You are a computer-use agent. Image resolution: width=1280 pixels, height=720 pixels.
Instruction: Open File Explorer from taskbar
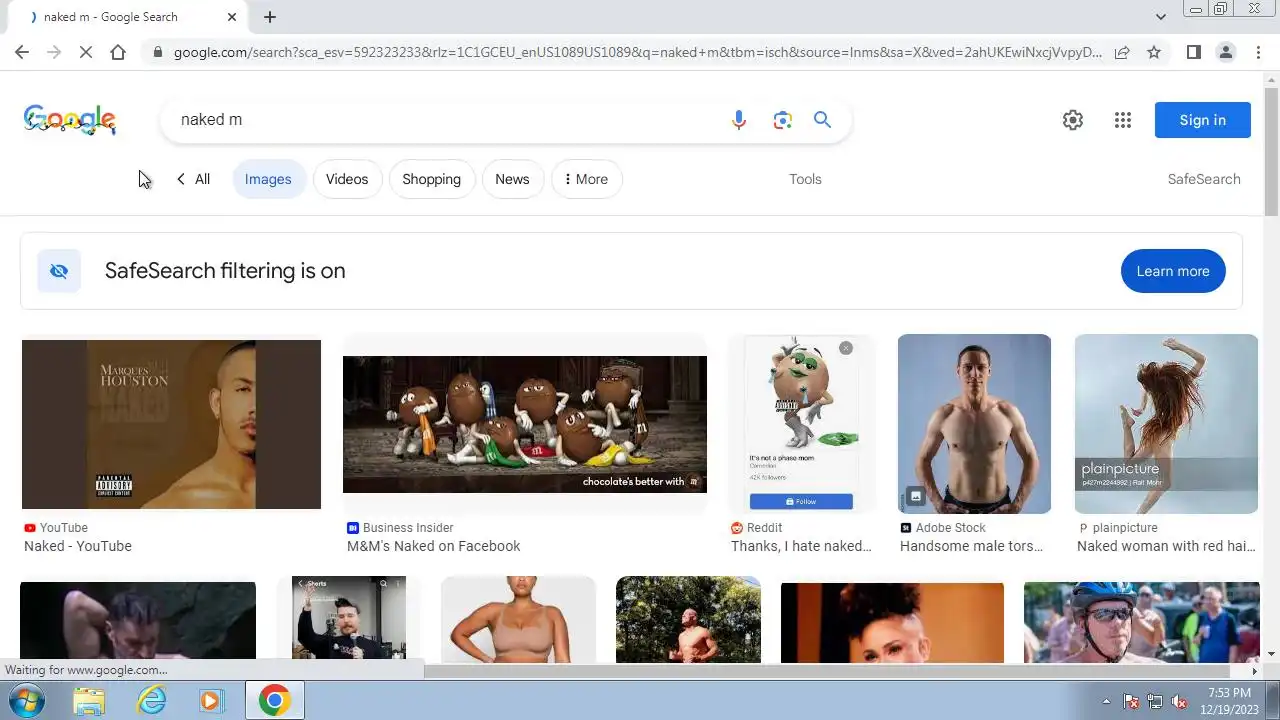89,701
